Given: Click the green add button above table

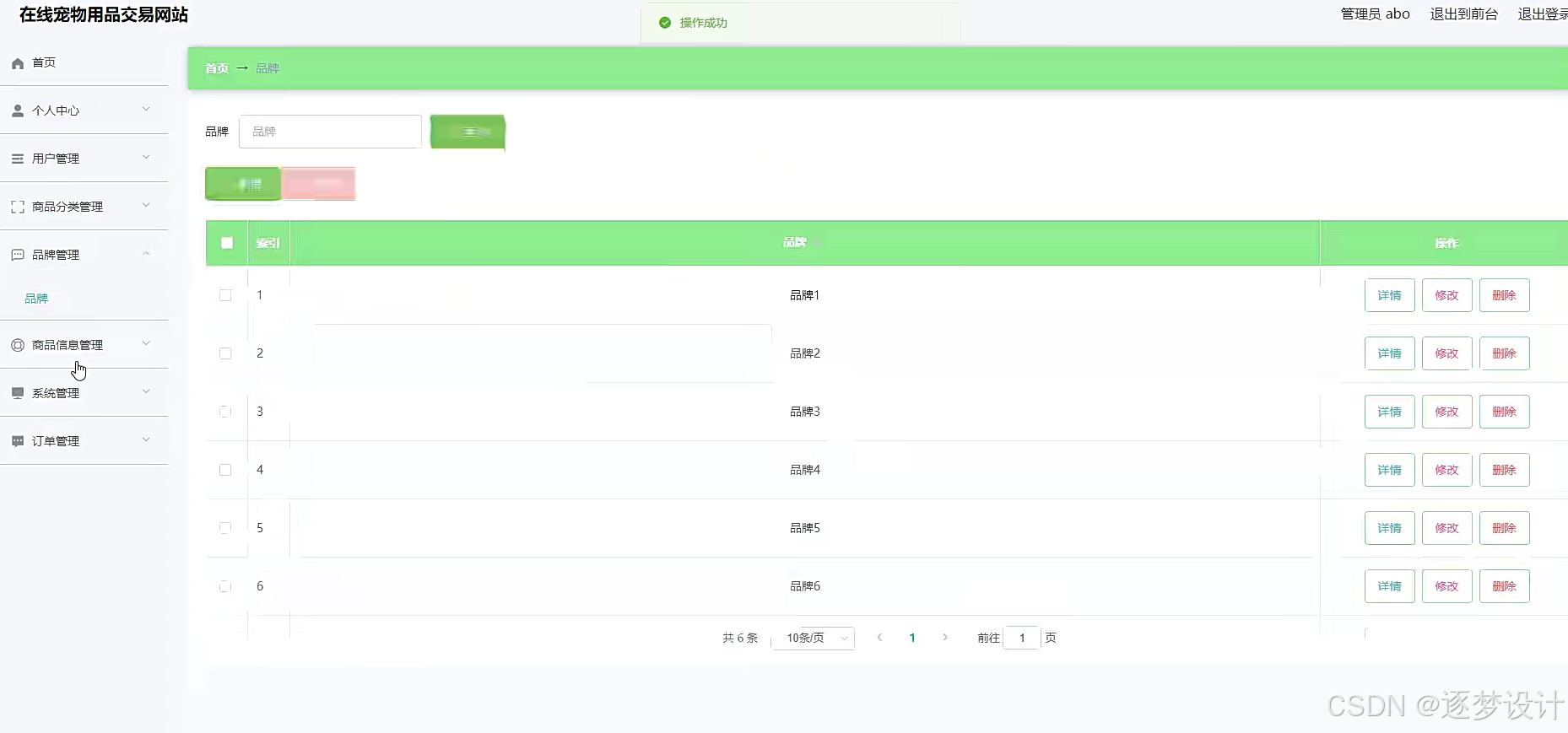Looking at the screenshot, I should coord(243,184).
